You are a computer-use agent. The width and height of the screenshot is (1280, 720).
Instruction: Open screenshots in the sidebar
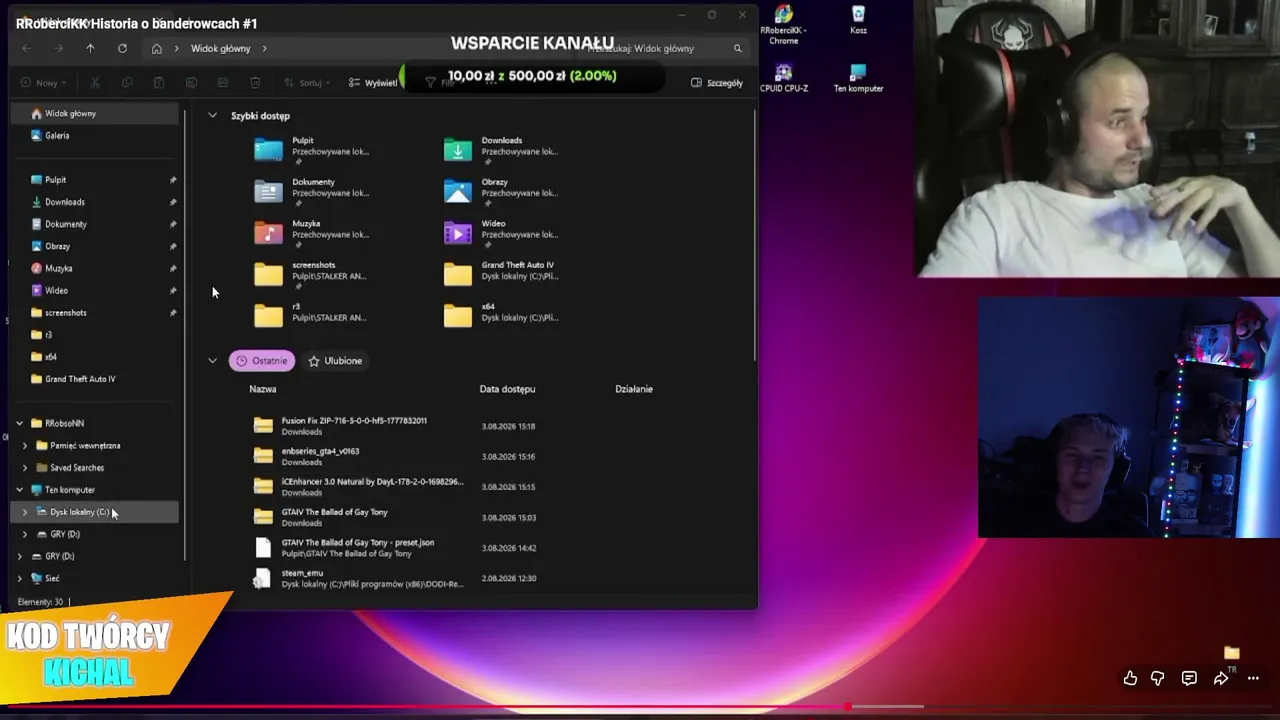(95, 313)
